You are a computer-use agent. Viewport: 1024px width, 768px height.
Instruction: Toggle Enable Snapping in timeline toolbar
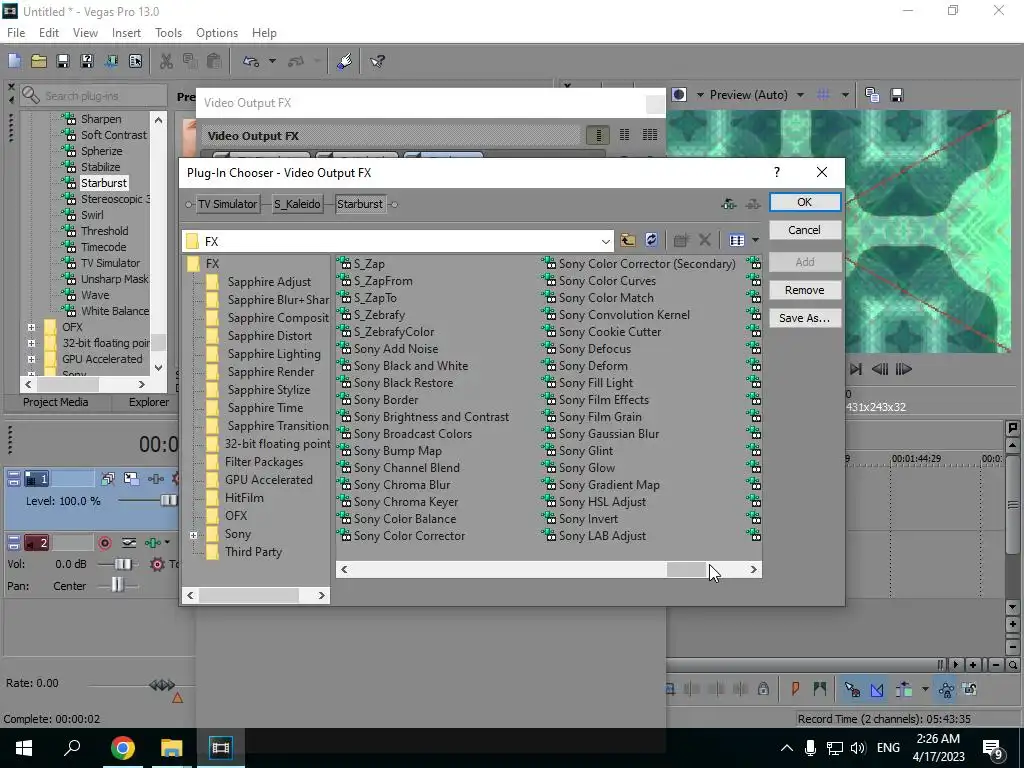(x=852, y=689)
